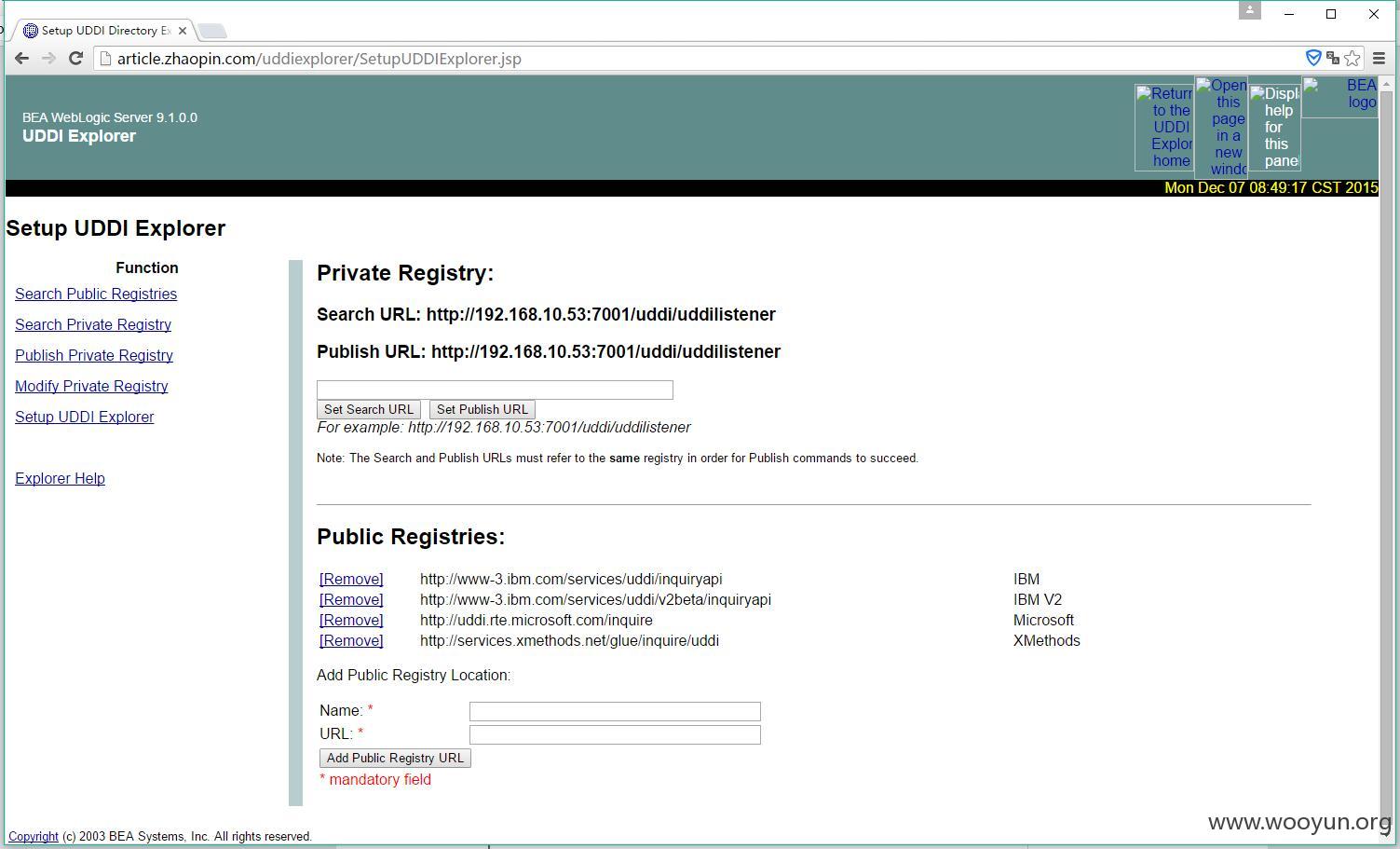This screenshot has width=1400, height=849.
Task: Open Publish Private Registry link
Action: [x=94, y=356]
